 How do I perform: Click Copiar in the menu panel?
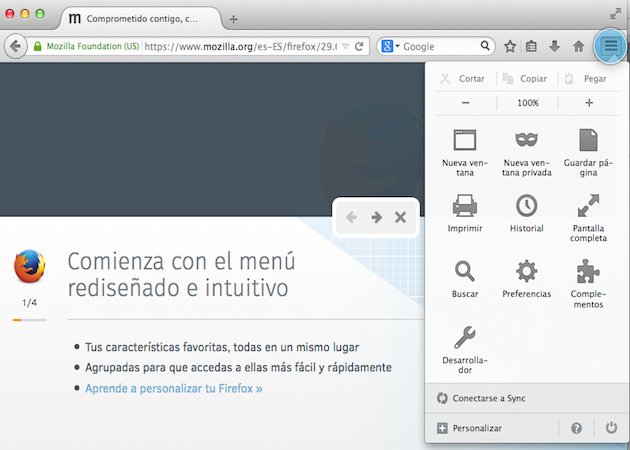tap(525, 79)
